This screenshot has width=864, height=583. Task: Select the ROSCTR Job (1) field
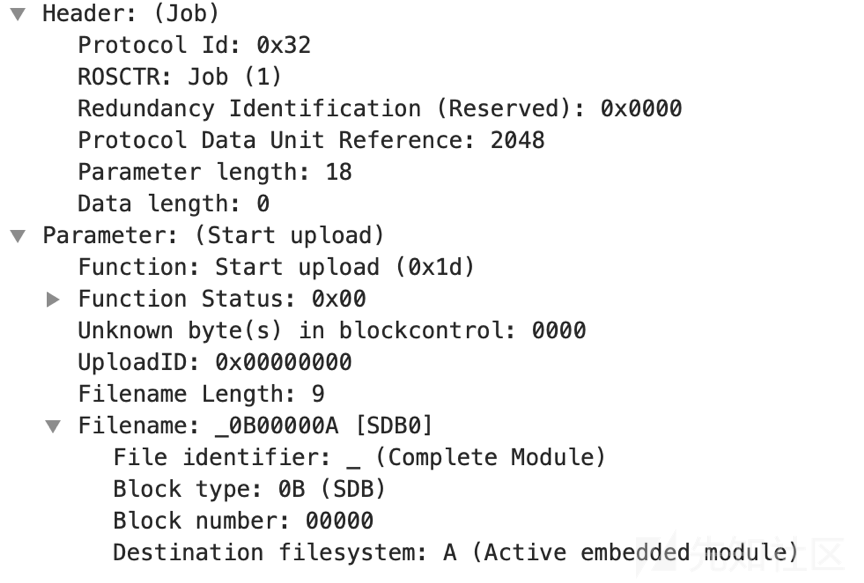tap(180, 77)
